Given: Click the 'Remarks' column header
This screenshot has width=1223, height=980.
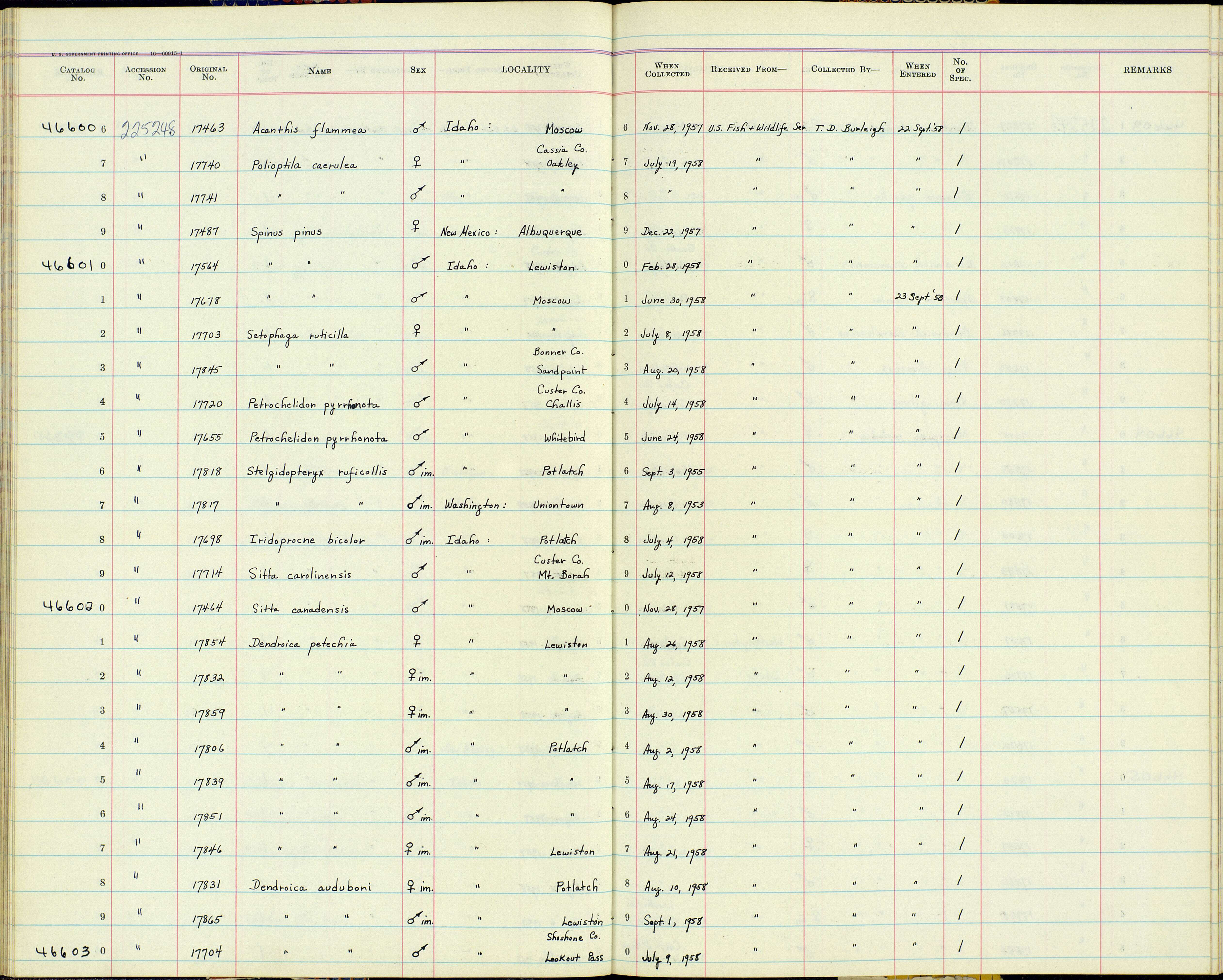Looking at the screenshot, I should point(1147,70).
